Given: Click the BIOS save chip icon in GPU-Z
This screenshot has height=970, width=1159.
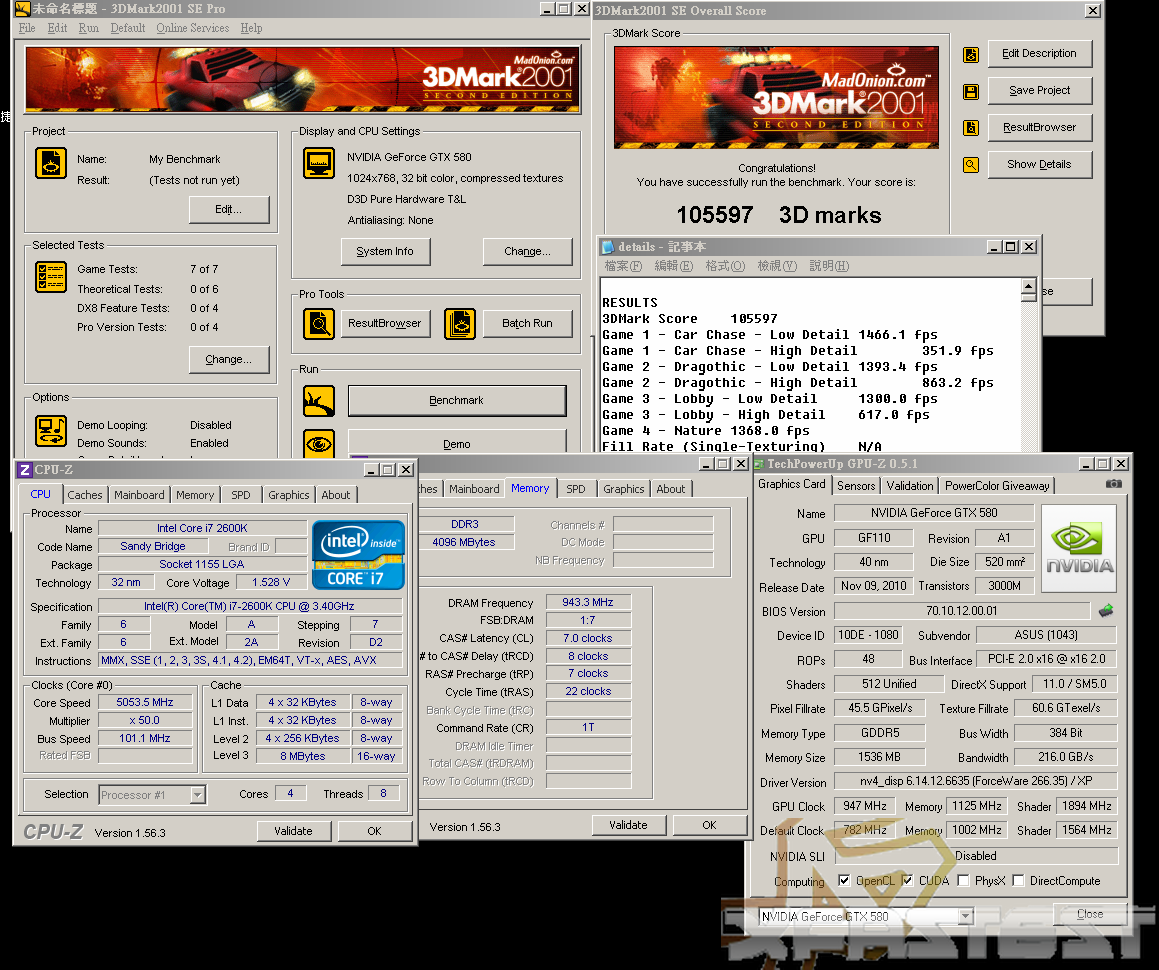Looking at the screenshot, I should coord(1106,611).
